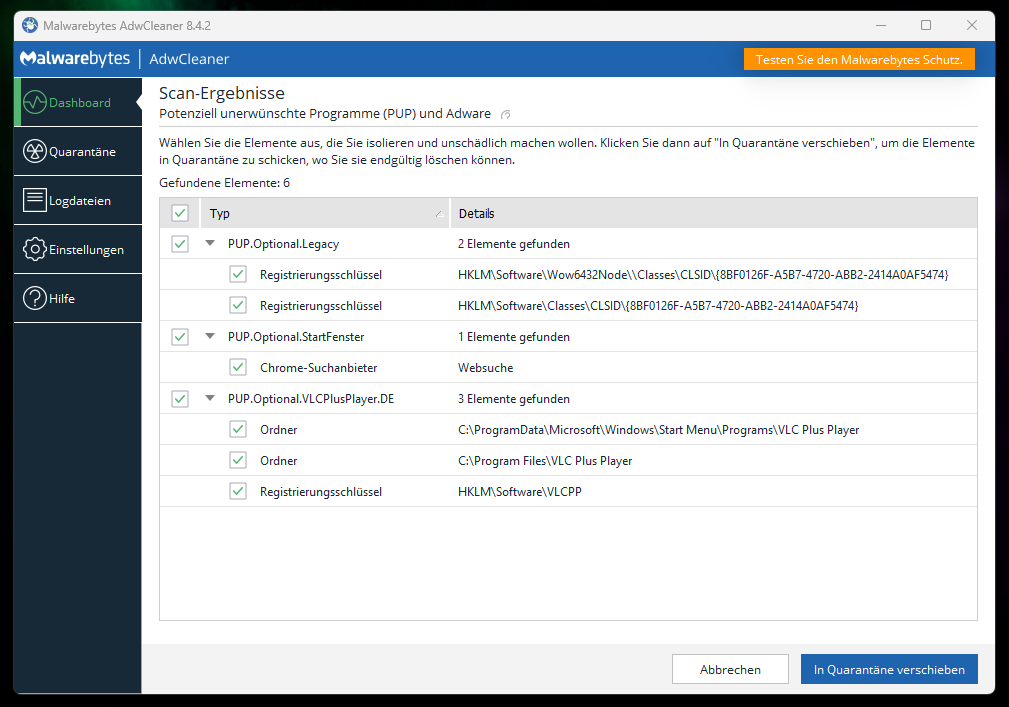
Task: Uncheck the Wow6432Node registry key checkbox
Action: [x=238, y=275]
